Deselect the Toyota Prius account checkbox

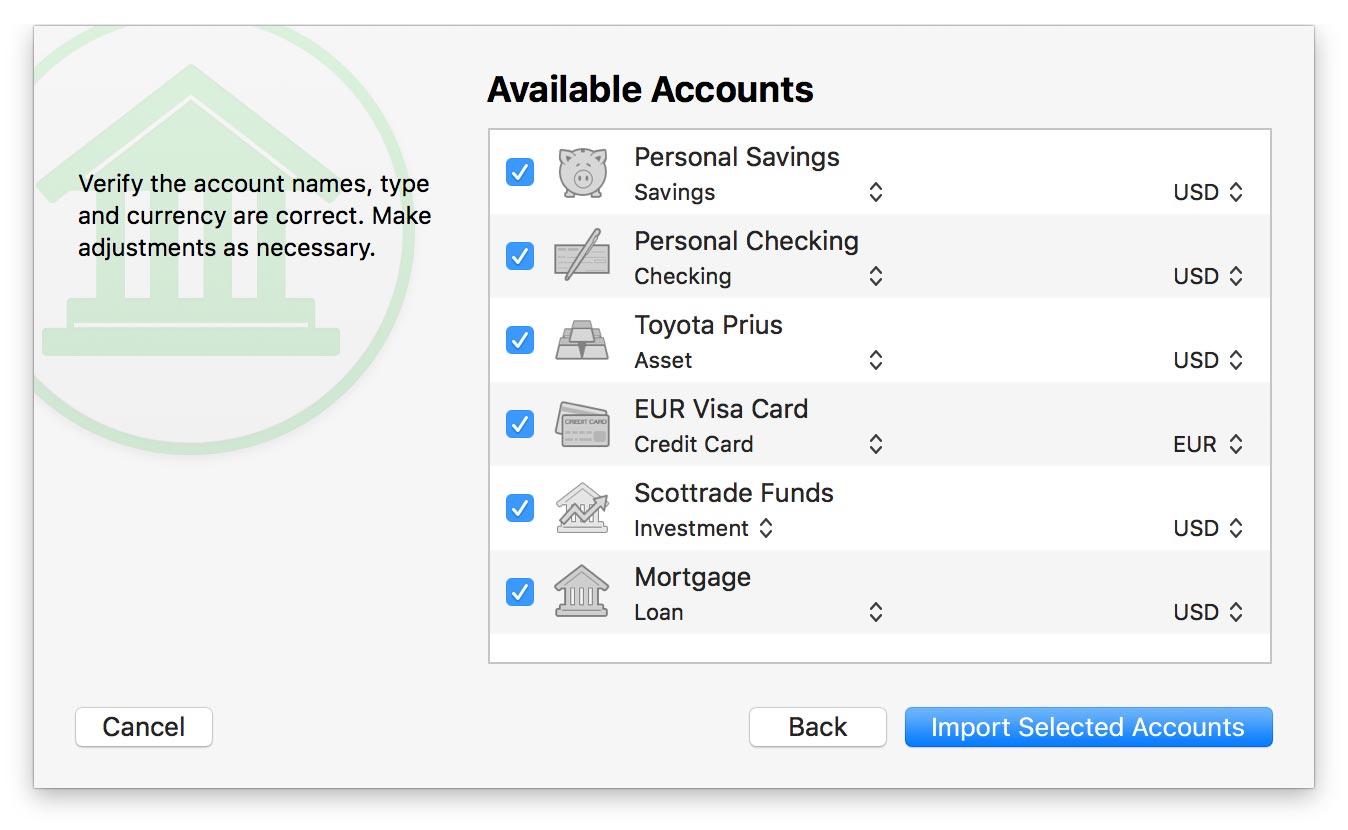[x=520, y=340]
